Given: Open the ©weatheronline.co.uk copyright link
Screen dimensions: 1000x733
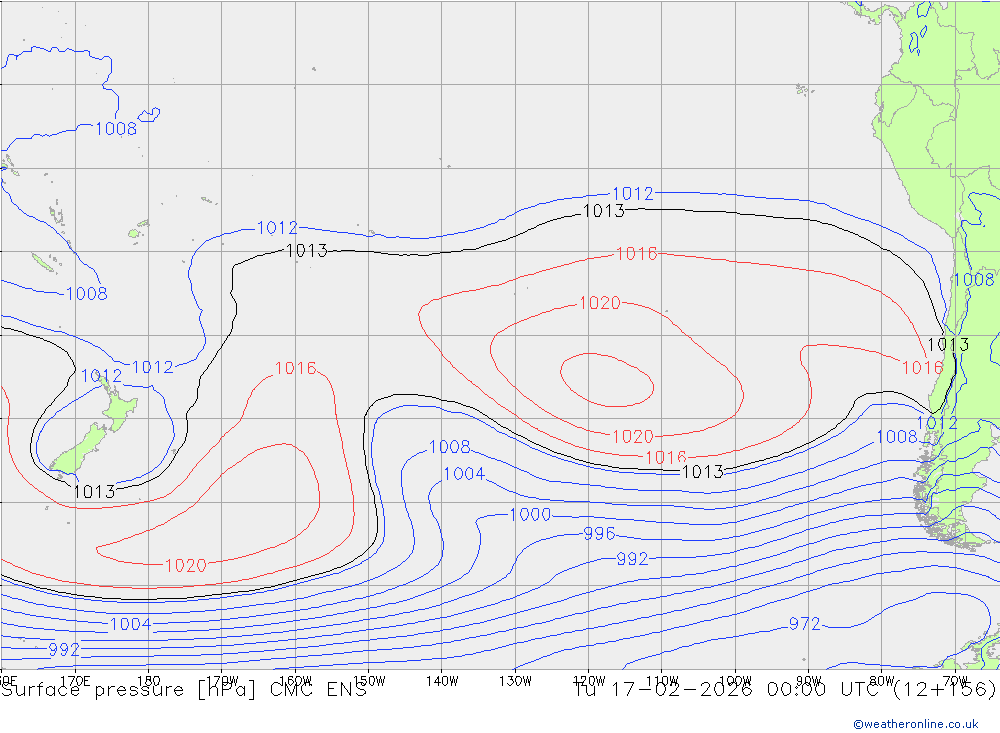Looking at the screenshot, I should pyautogui.click(x=915, y=724).
